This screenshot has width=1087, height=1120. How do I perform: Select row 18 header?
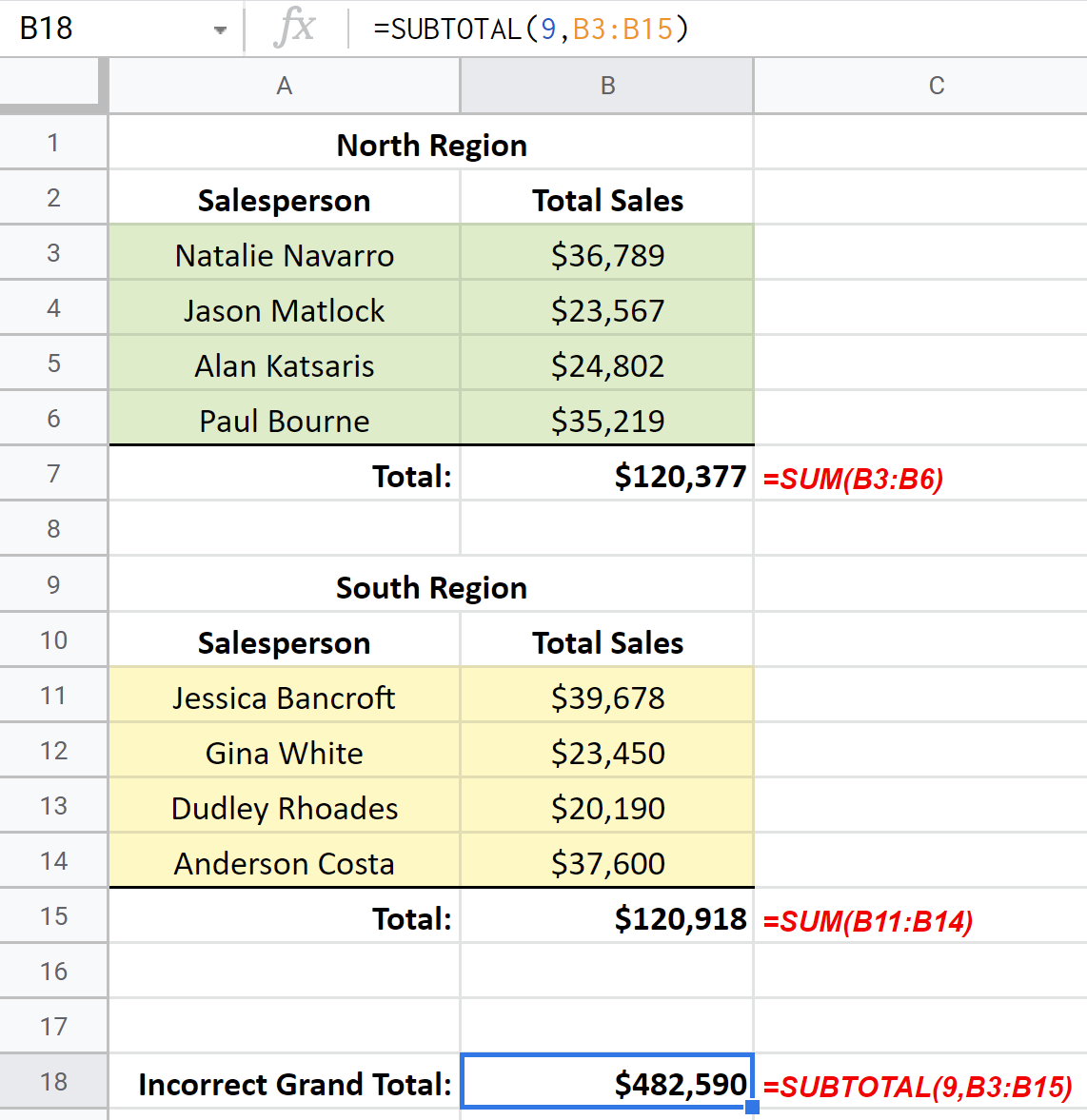[x=53, y=1081]
